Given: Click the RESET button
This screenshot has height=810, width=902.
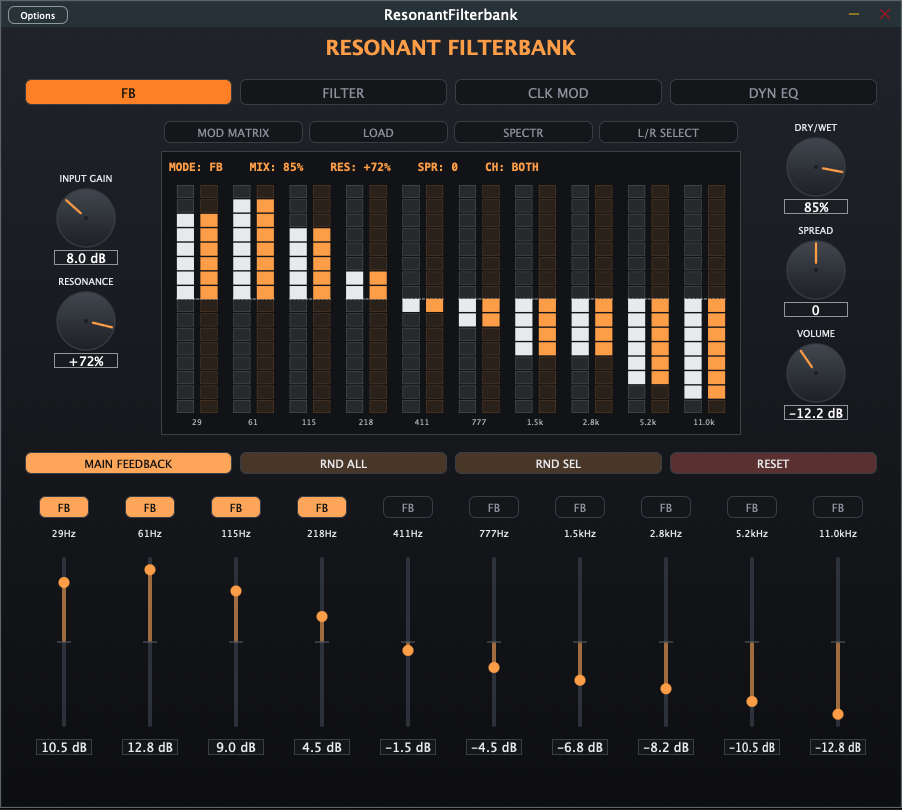Looking at the screenshot, I should click(773, 463).
